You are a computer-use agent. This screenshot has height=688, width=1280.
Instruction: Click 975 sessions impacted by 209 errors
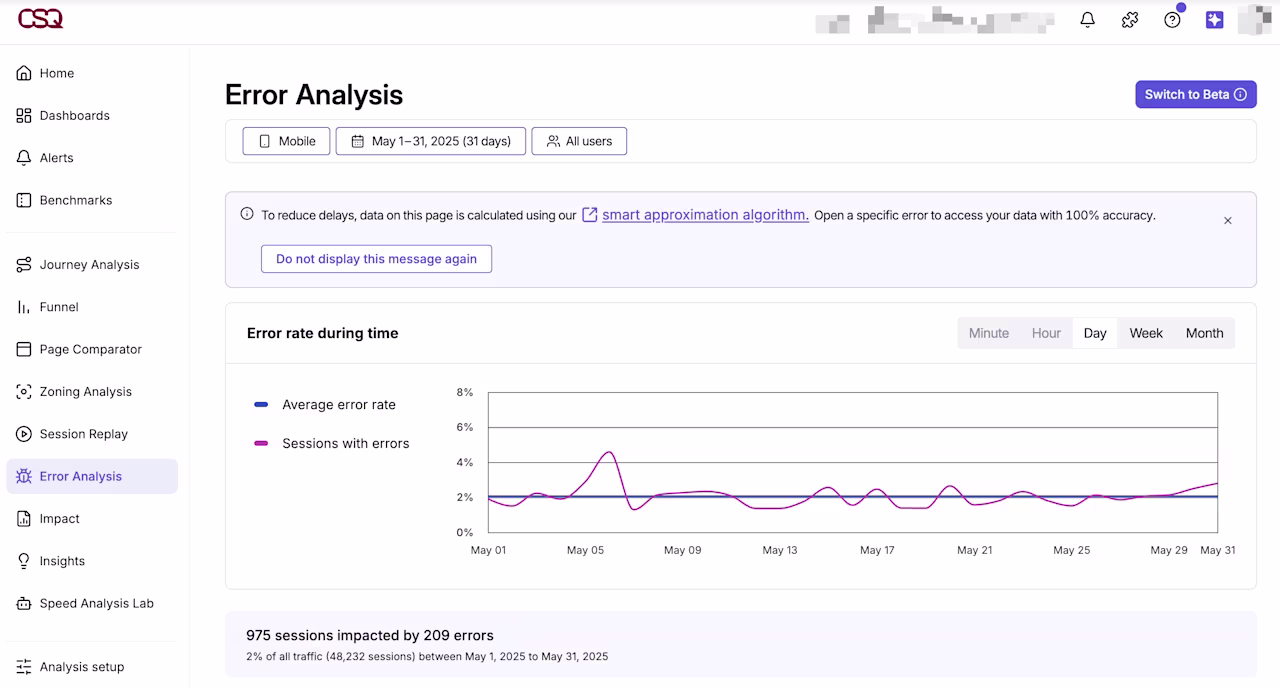click(370, 635)
